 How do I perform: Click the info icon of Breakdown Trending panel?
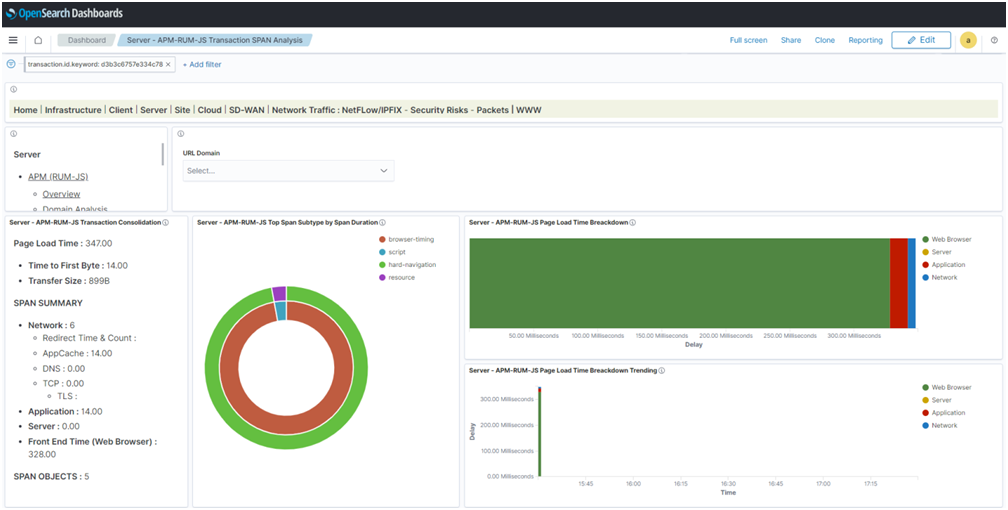662,370
